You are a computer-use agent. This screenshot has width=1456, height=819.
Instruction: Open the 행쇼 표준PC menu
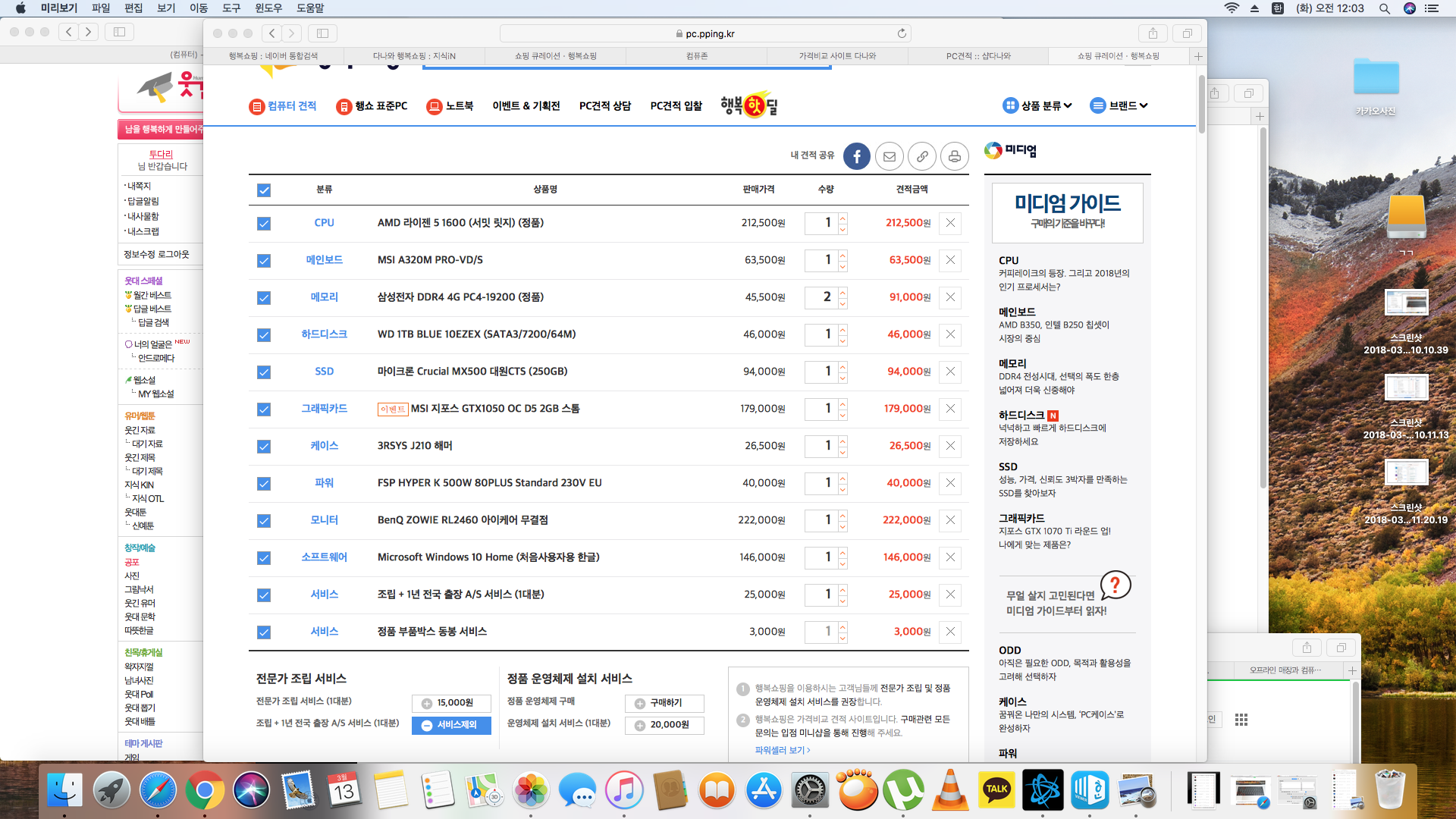[372, 106]
